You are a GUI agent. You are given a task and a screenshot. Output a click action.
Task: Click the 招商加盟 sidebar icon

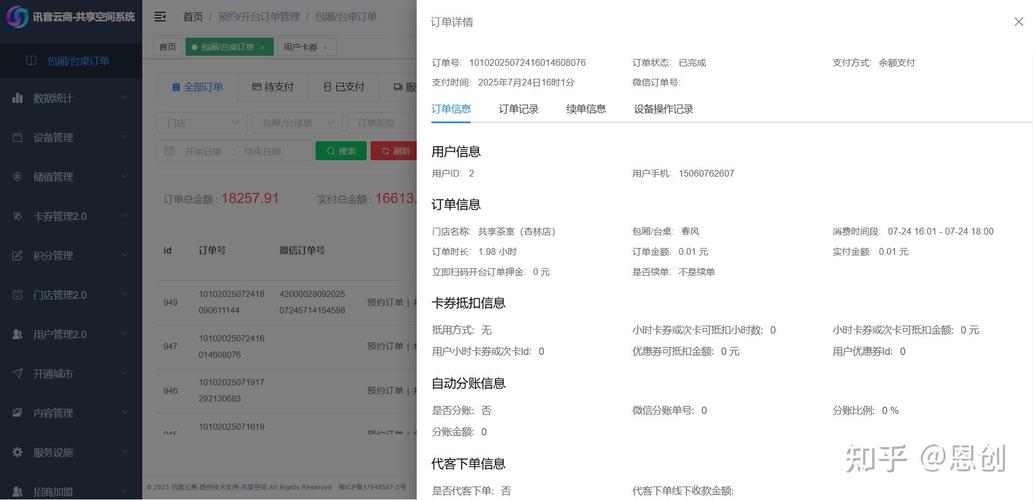pyautogui.click(x=18, y=491)
